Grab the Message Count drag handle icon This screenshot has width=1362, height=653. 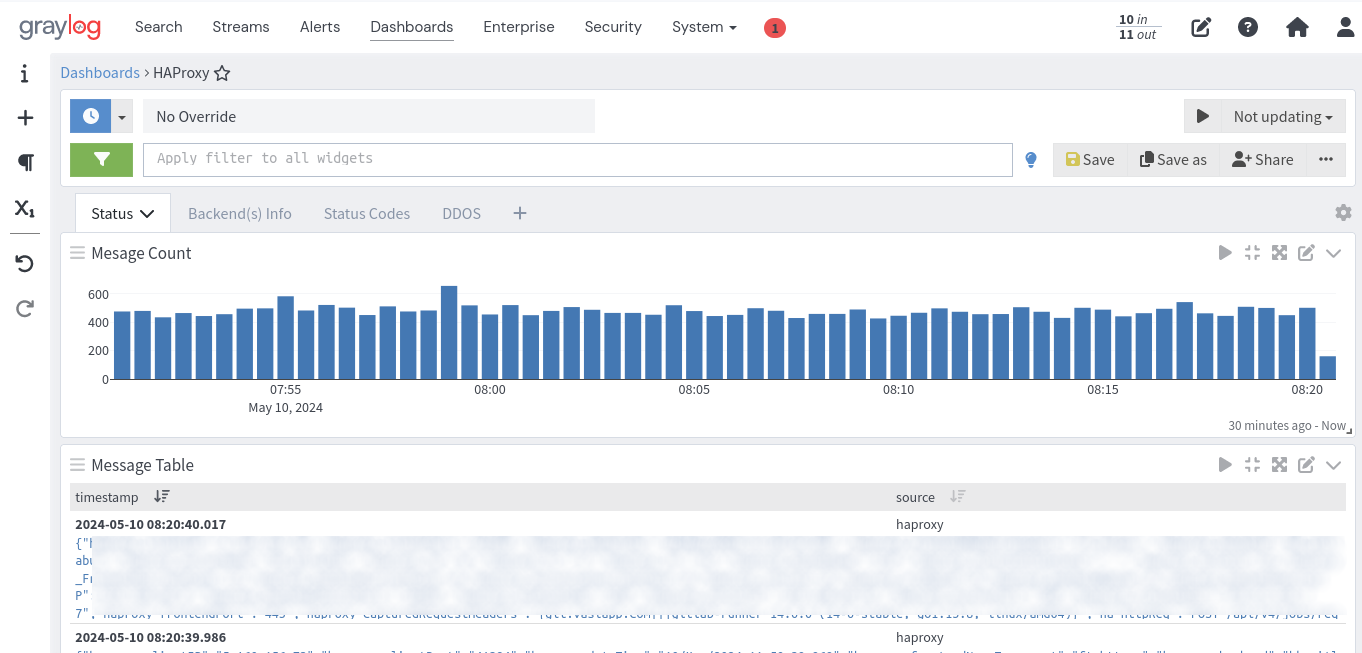tap(77, 254)
